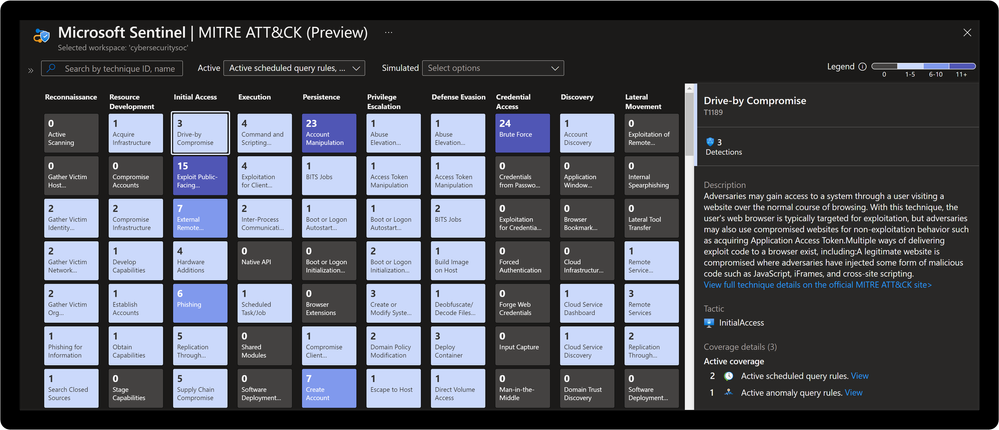Select the Cloud Service Dashboard tile

click(x=587, y=303)
